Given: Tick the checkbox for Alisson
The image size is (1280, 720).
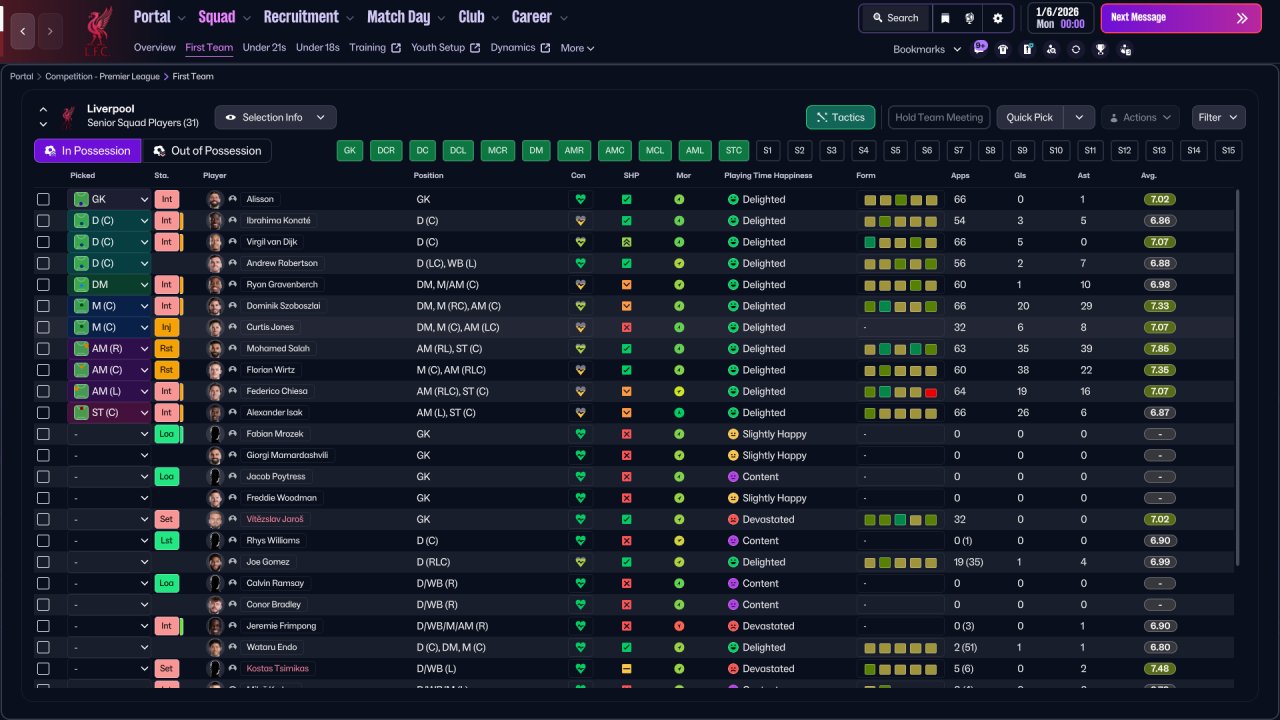Looking at the screenshot, I should pos(43,199).
